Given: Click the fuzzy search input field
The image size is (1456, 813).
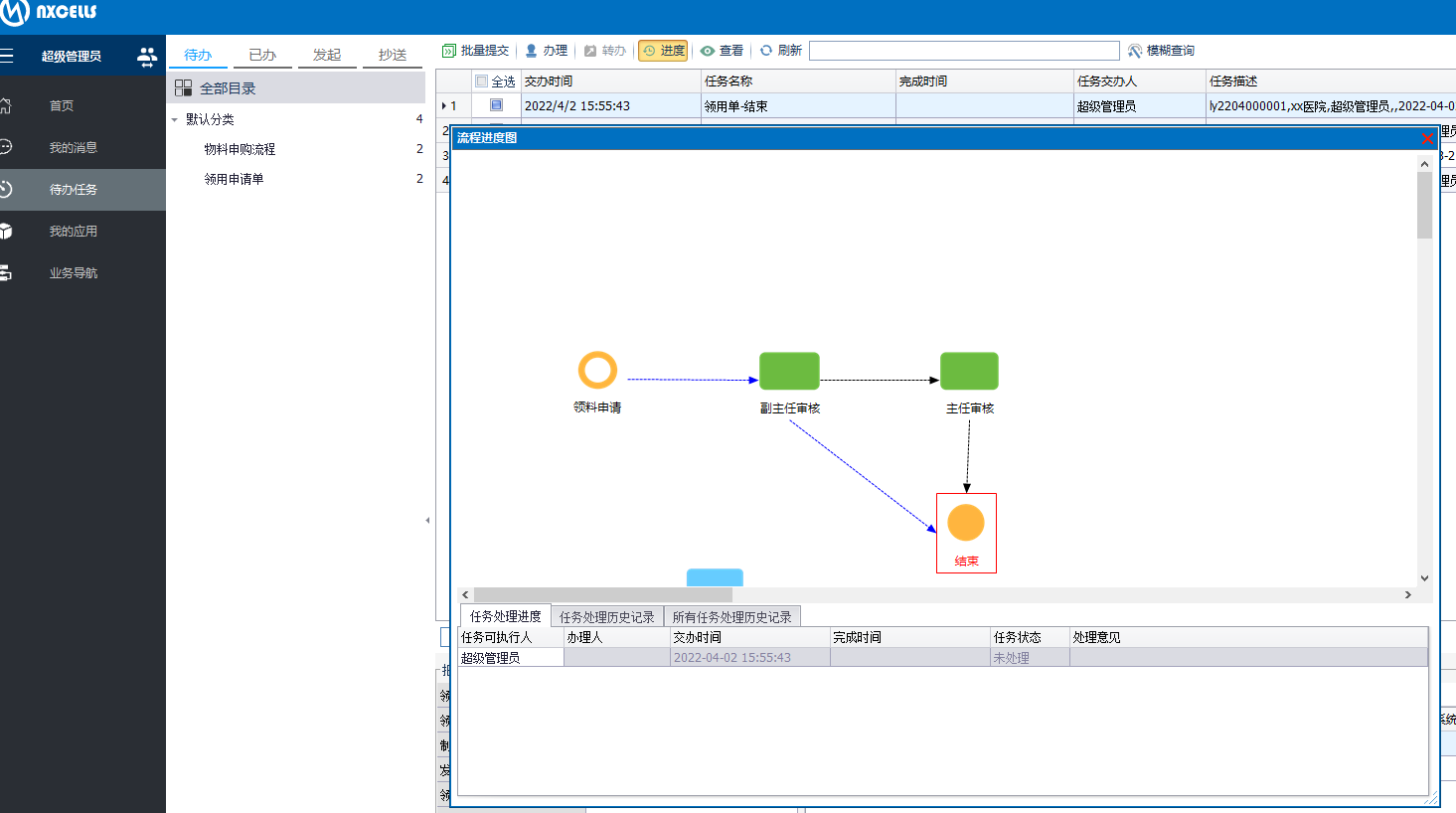Looking at the screenshot, I should coord(963,51).
